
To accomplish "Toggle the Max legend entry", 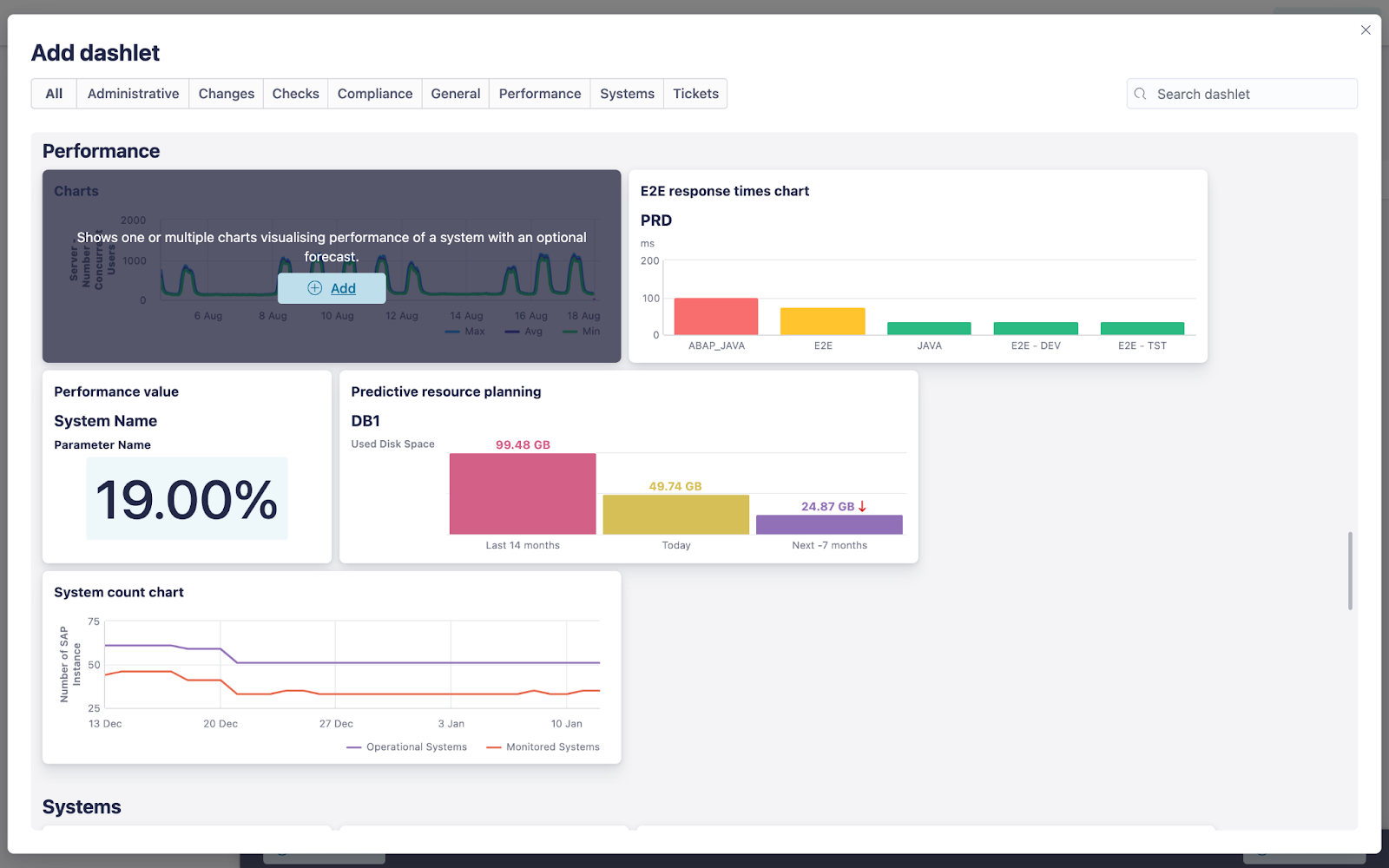I will click(x=465, y=331).
